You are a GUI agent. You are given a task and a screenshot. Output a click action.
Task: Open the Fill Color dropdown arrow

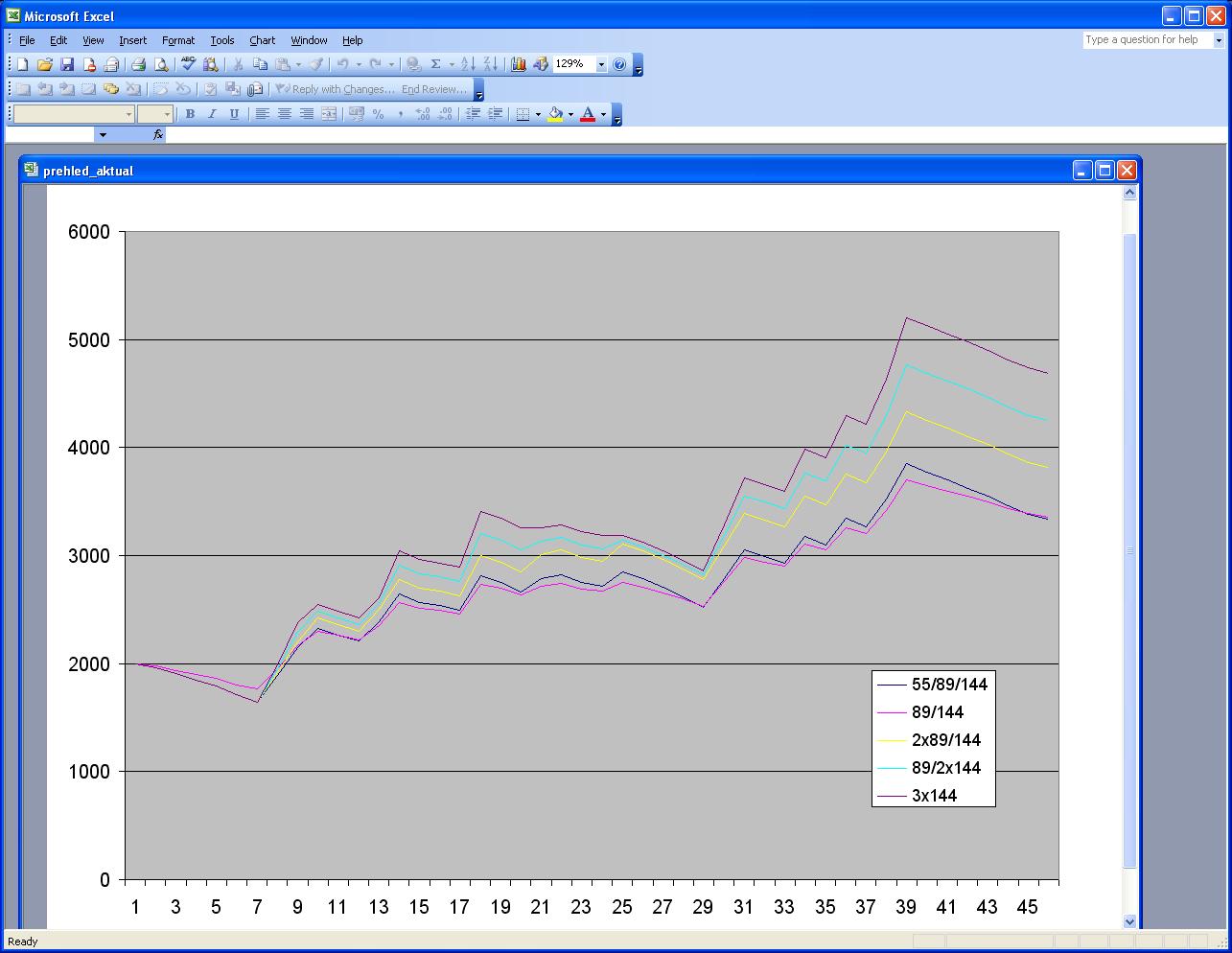tap(570, 114)
